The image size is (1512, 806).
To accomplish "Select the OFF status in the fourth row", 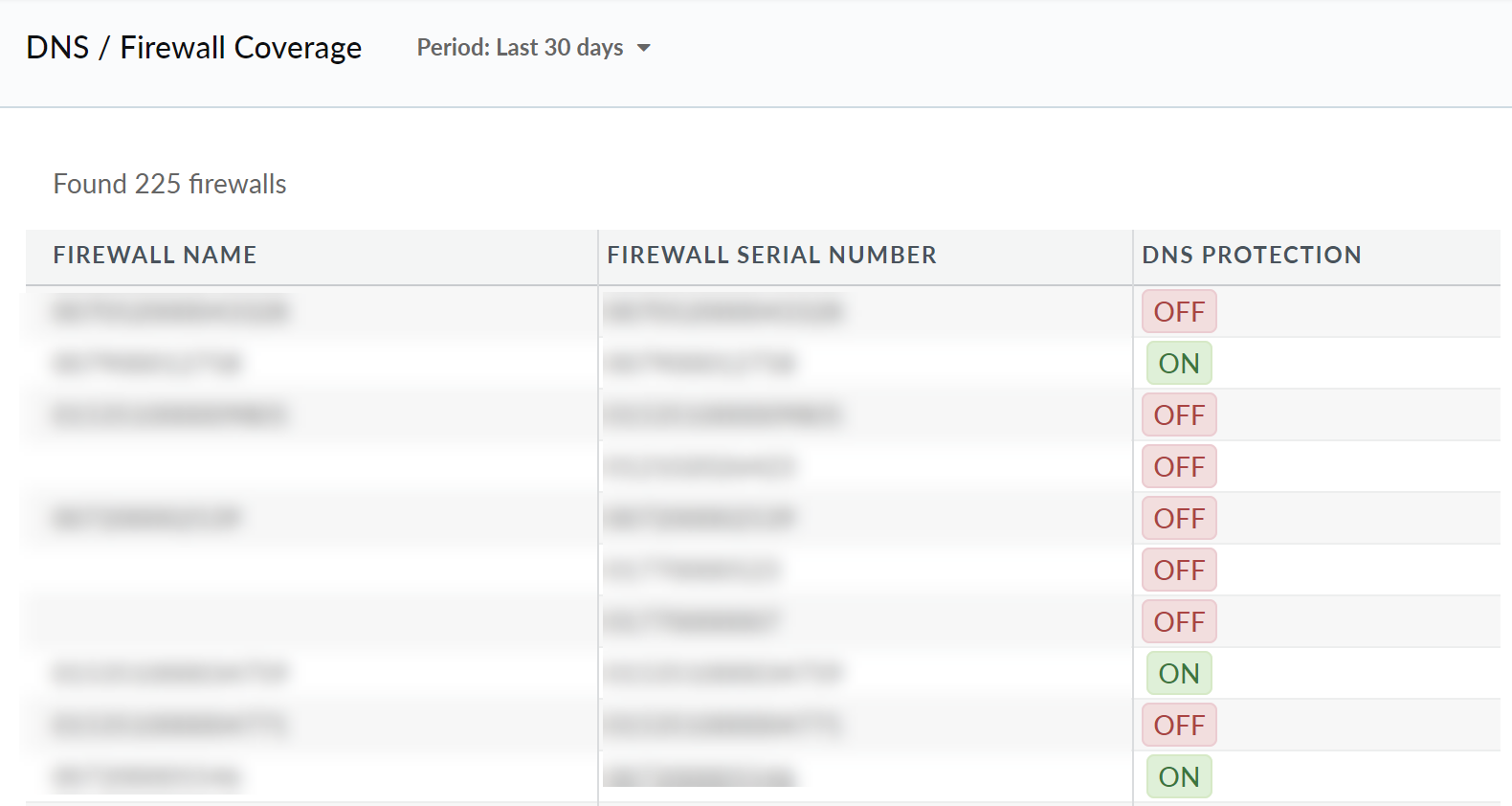I will tap(1179, 467).
